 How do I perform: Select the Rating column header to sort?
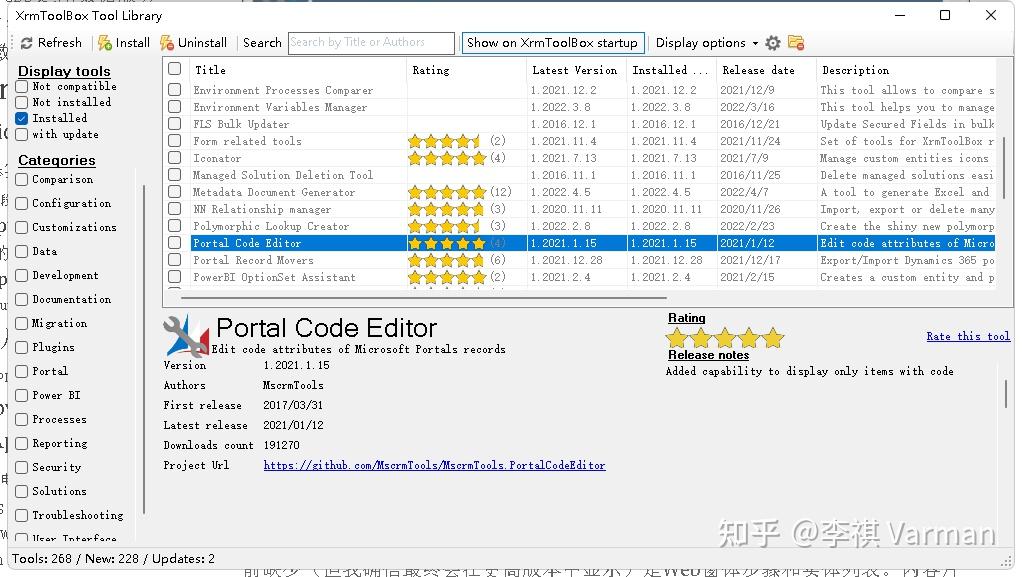(x=431, y=70)
